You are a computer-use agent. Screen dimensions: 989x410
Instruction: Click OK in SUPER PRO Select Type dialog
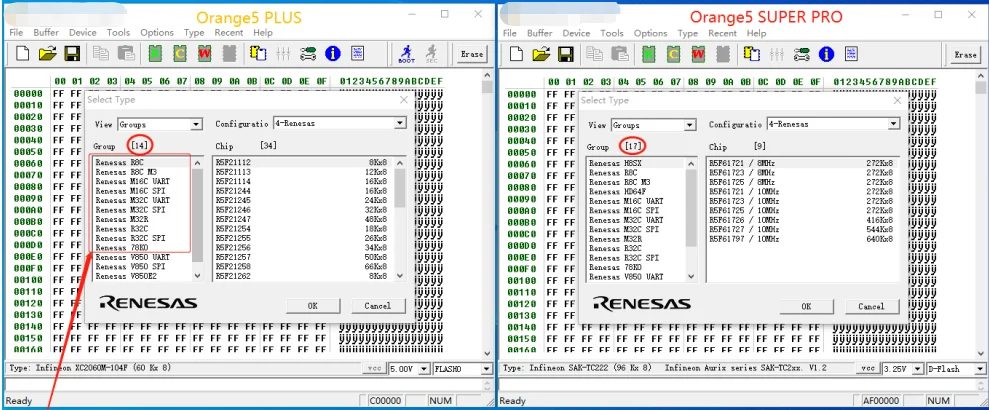(x=806, y=307)
